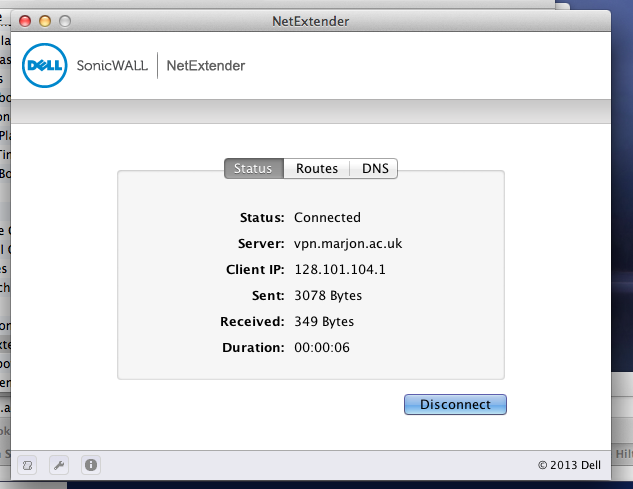Click the Dell logo

tap(44, 65)
